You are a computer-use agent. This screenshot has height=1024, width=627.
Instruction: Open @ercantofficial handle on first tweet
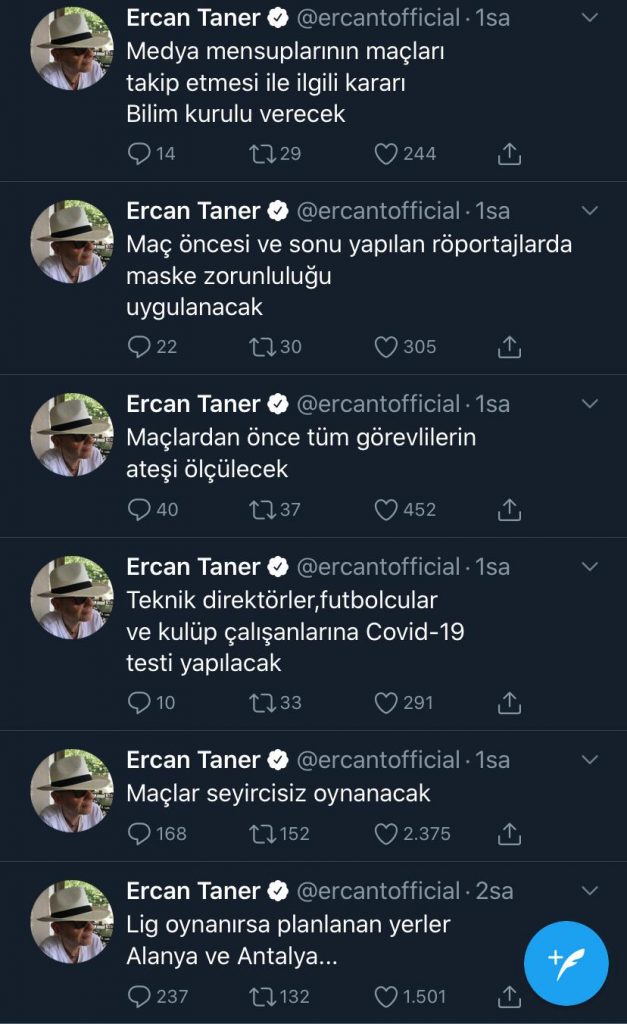pos(378,18)
